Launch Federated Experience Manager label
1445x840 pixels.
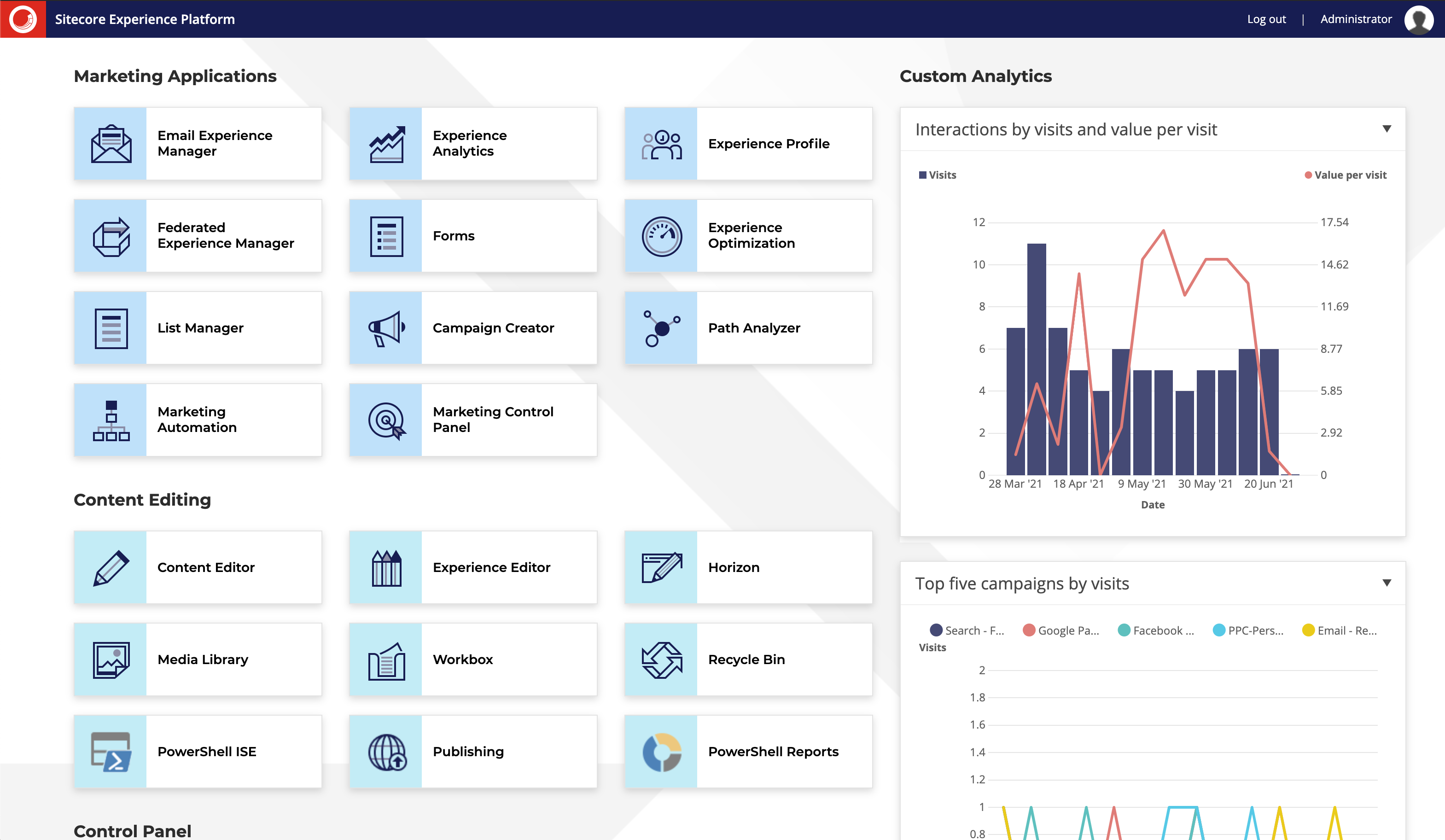[225, 236]
